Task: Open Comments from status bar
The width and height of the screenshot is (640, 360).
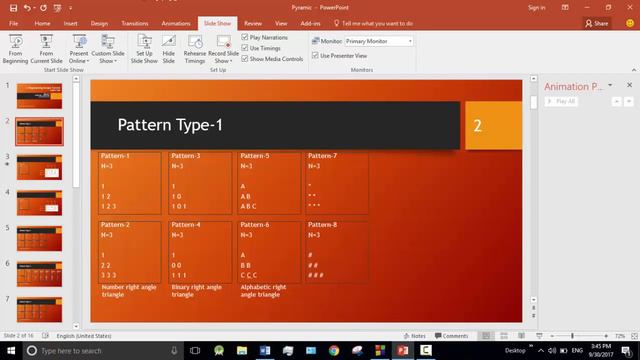Action: 451,336
